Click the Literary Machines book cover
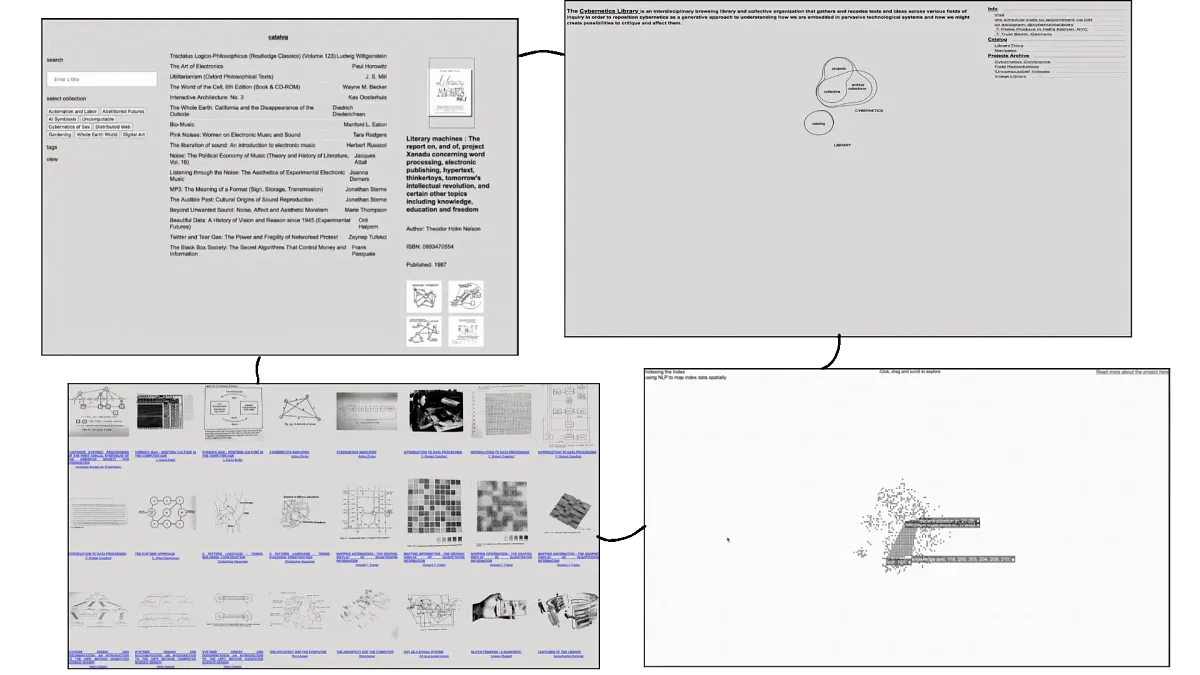 [x=450, y=93]
